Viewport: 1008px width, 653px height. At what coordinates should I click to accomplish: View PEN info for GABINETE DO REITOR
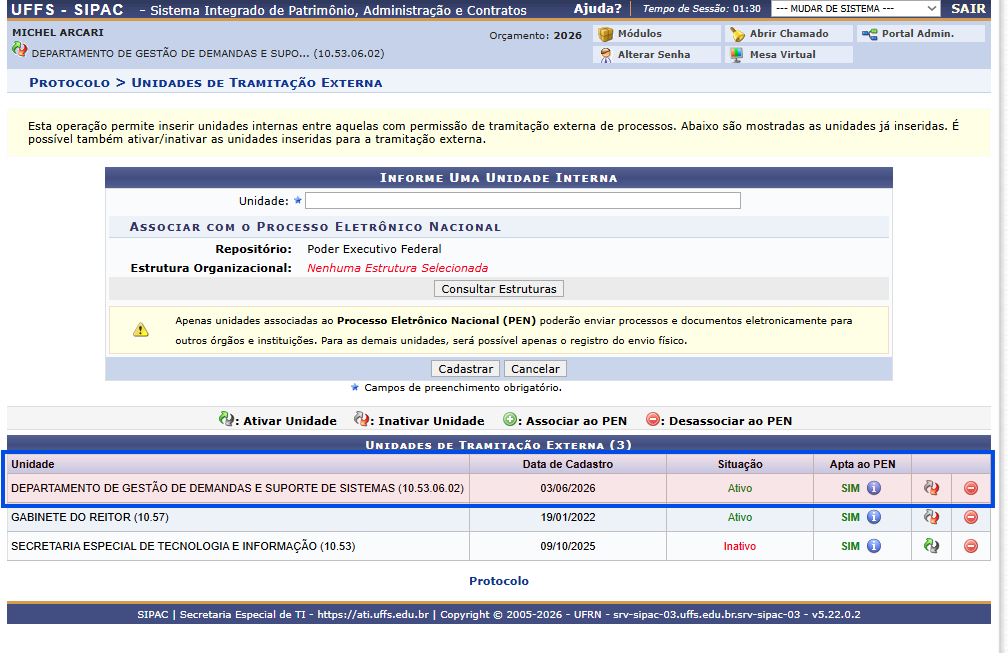(x=874, y=517)
